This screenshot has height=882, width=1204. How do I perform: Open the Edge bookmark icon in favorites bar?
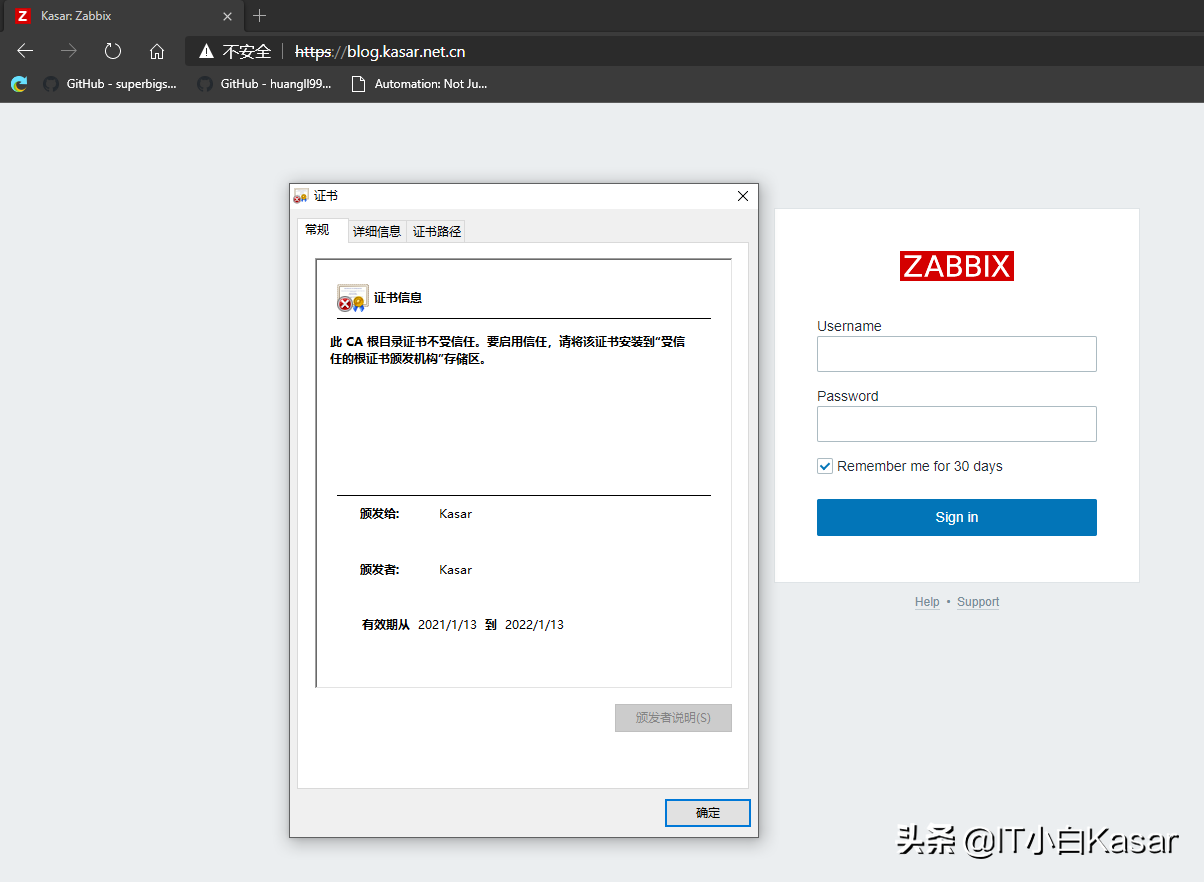19,84
